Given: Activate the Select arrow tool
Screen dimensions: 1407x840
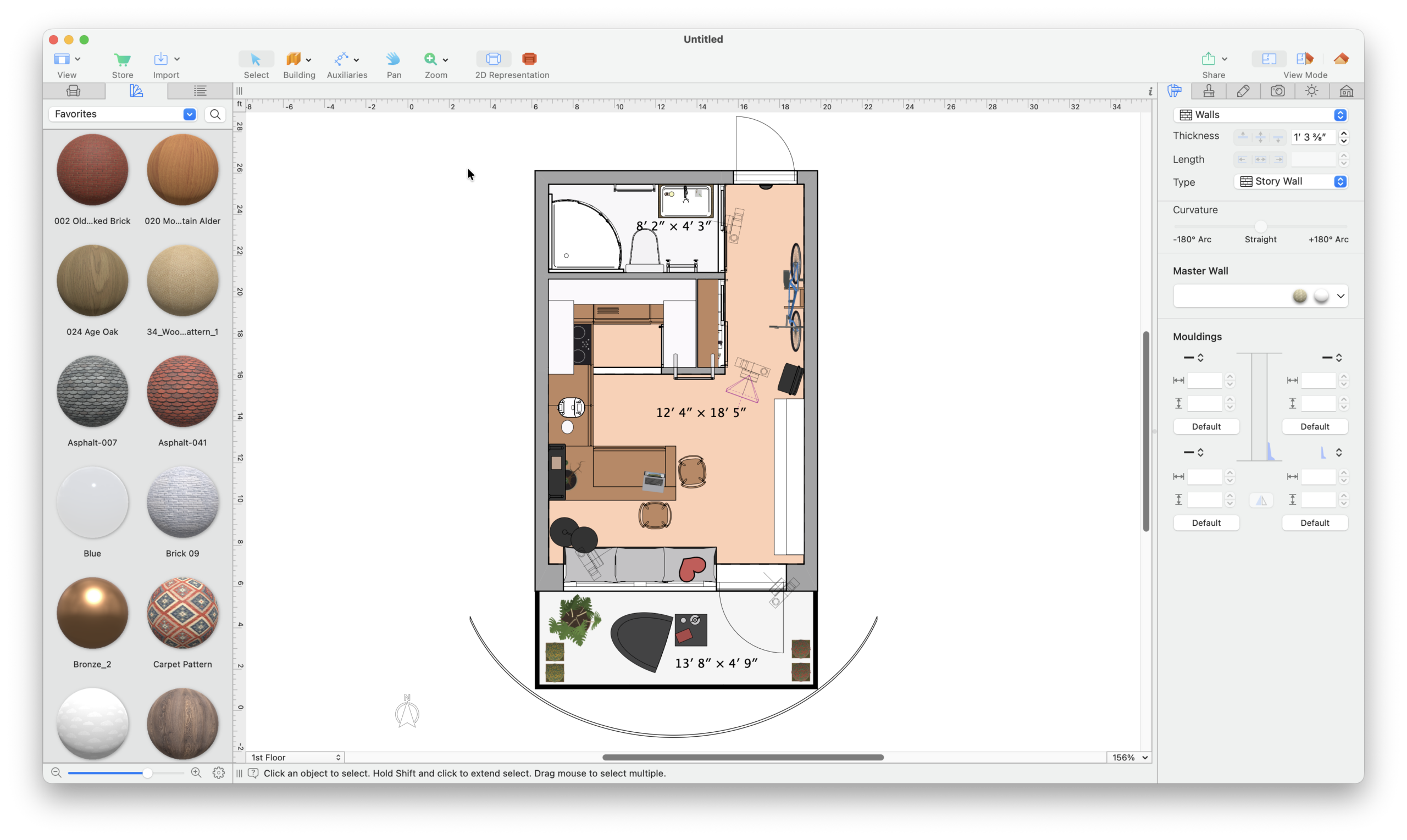Looking at the screenshot, I should click(256, 59).
